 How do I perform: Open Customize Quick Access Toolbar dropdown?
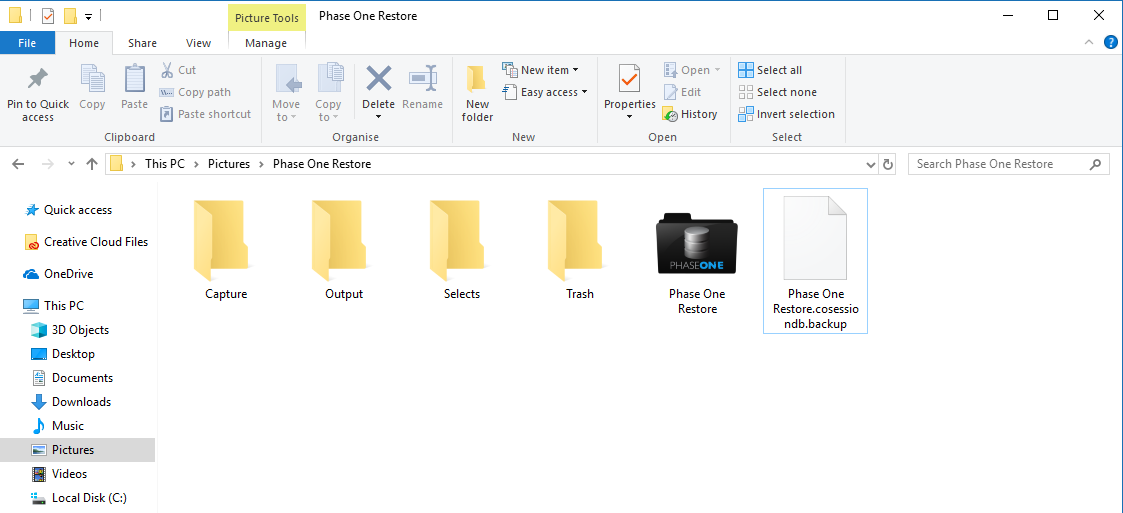88,16
